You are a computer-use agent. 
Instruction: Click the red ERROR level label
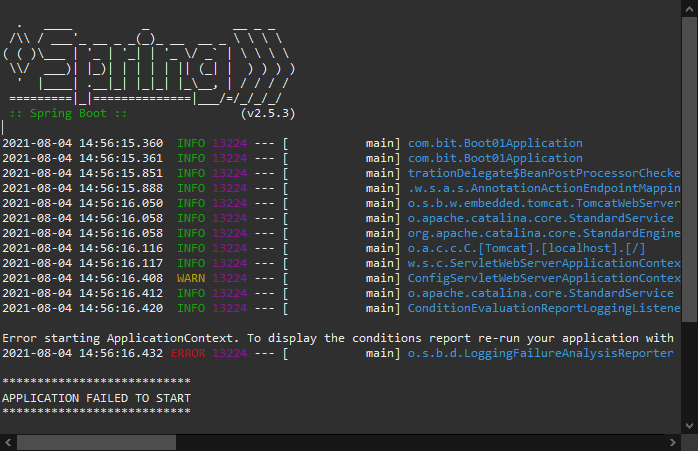click(x=188, y=353)
